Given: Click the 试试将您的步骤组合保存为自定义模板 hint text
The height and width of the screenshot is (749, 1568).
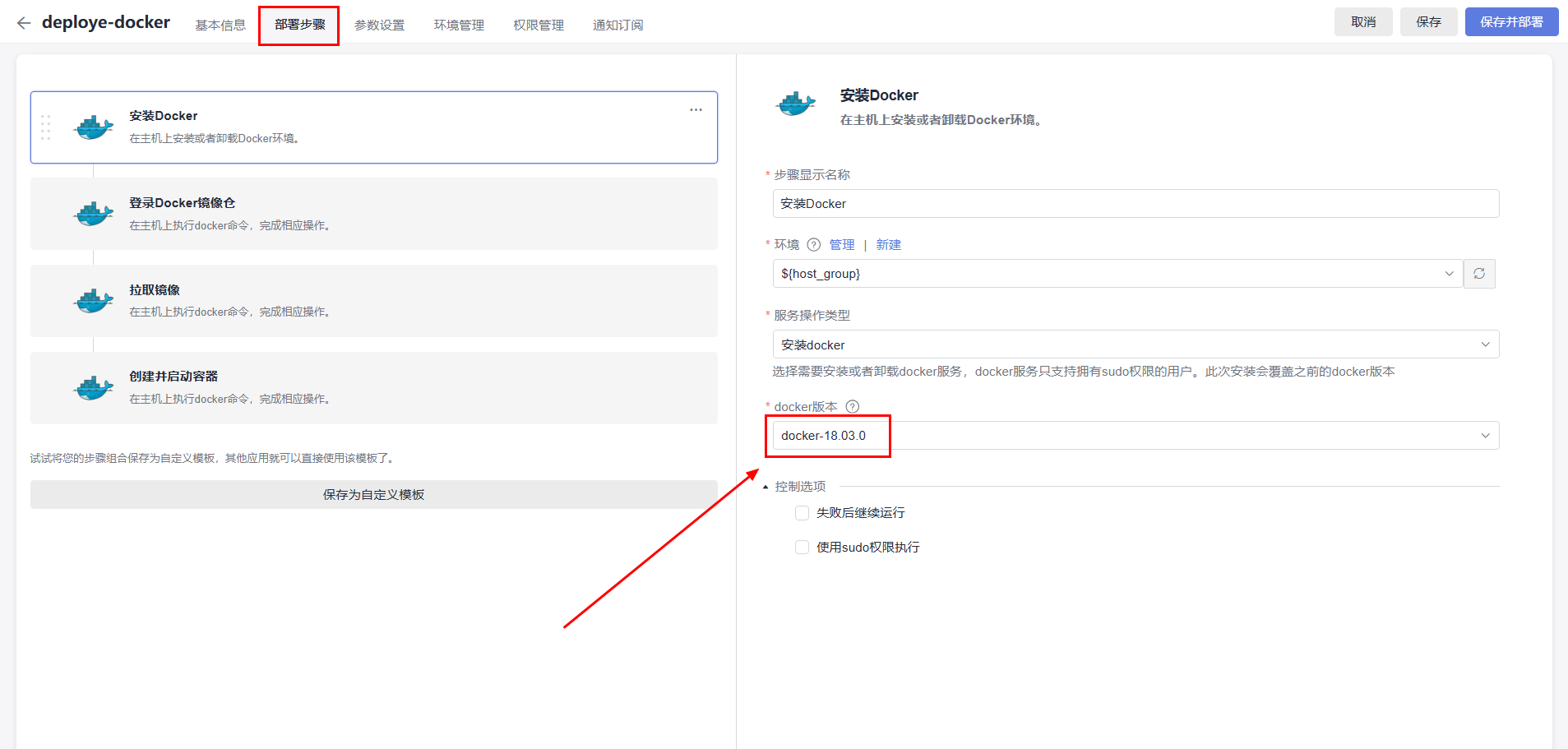Looking at the screenshot, I should coord(214,458).
